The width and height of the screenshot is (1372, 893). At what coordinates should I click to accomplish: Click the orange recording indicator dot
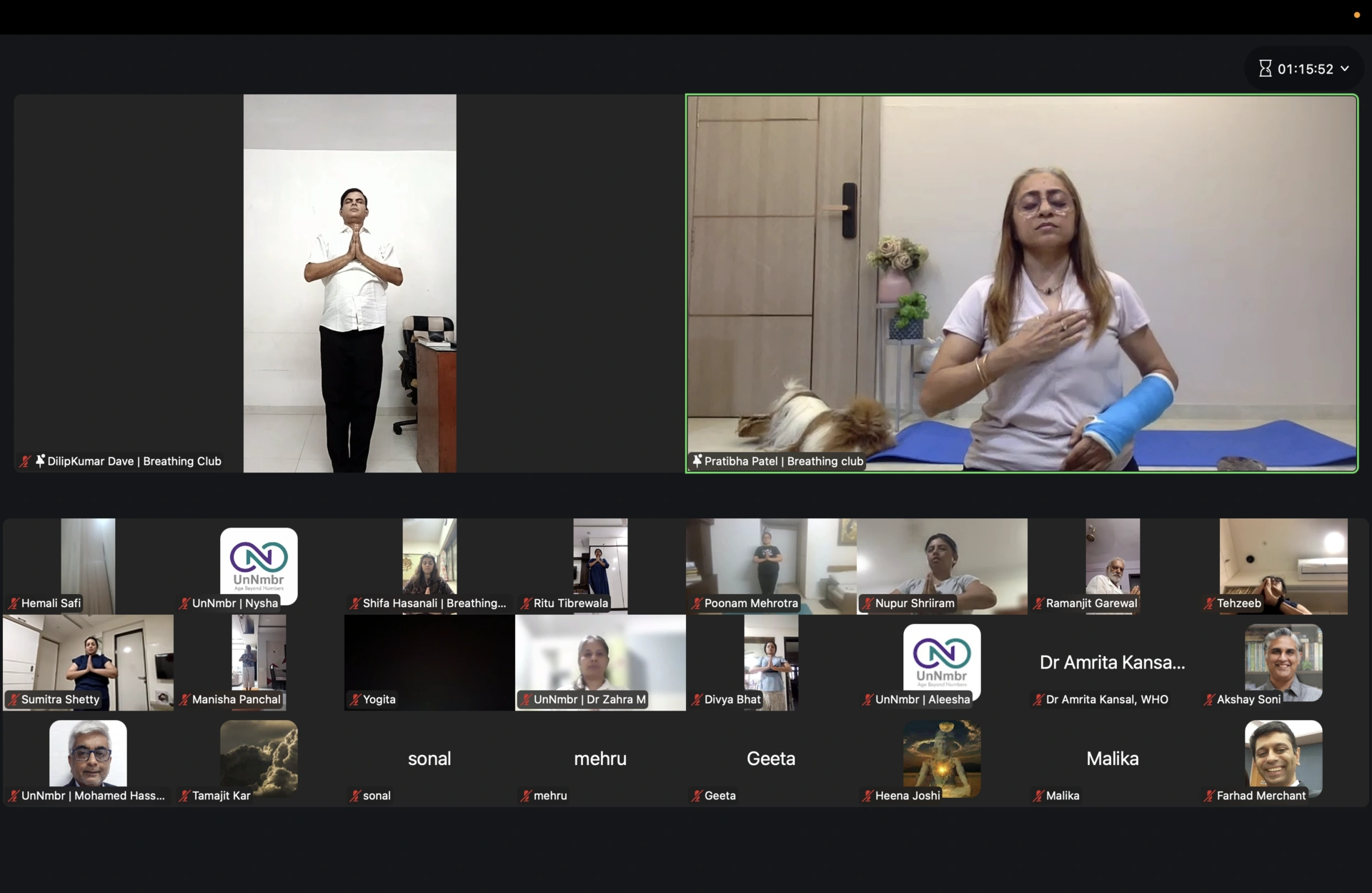[x=1357, y=15]
